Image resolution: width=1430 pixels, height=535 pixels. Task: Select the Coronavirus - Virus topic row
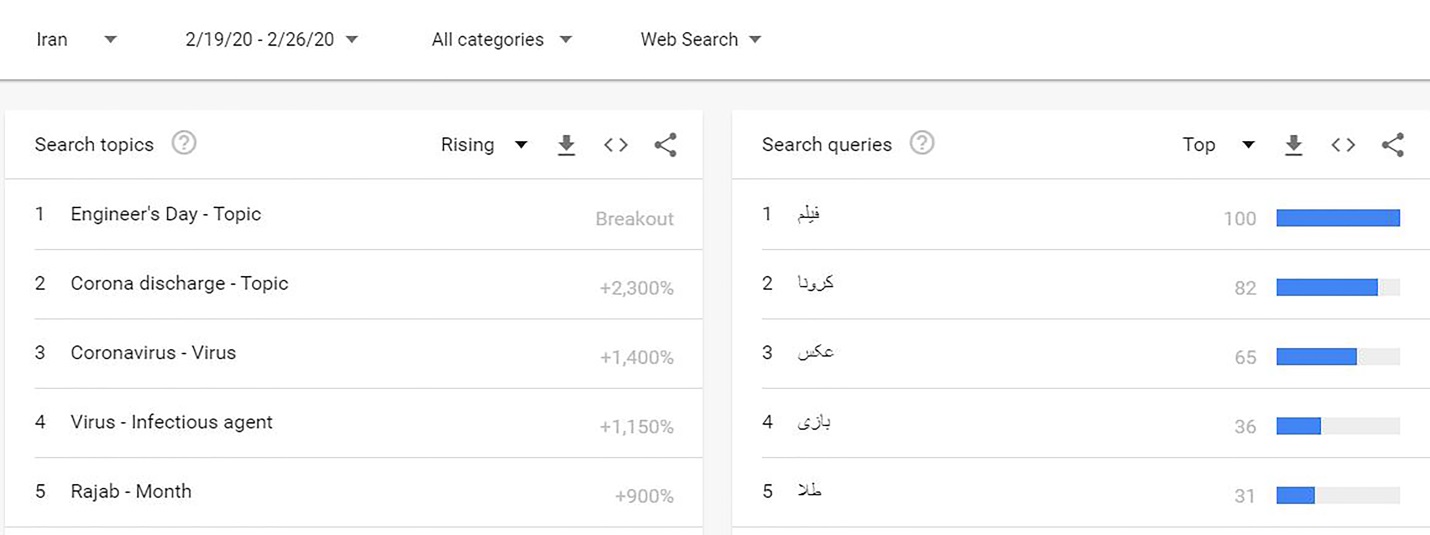pyautogui.click(x=354, y=354)
